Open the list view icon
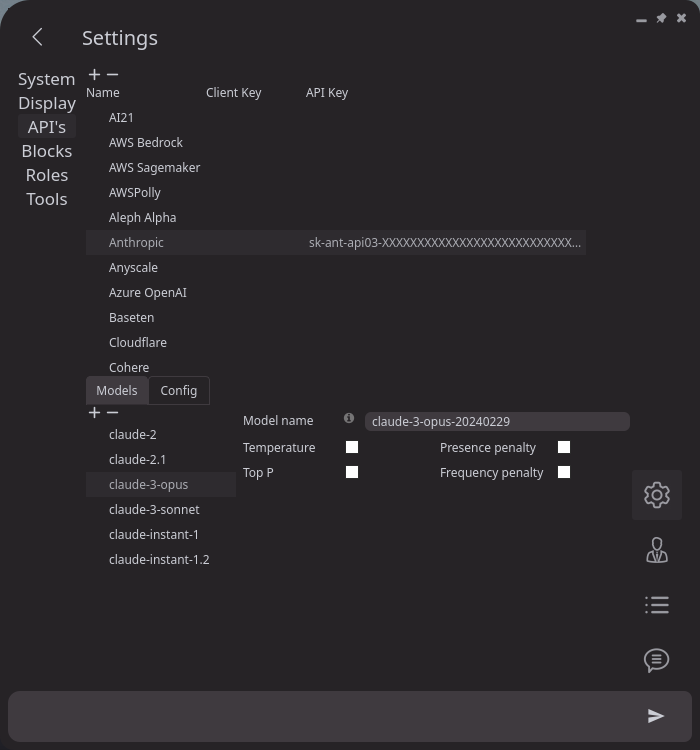700x750 pixels. click(x=657, y=605)
